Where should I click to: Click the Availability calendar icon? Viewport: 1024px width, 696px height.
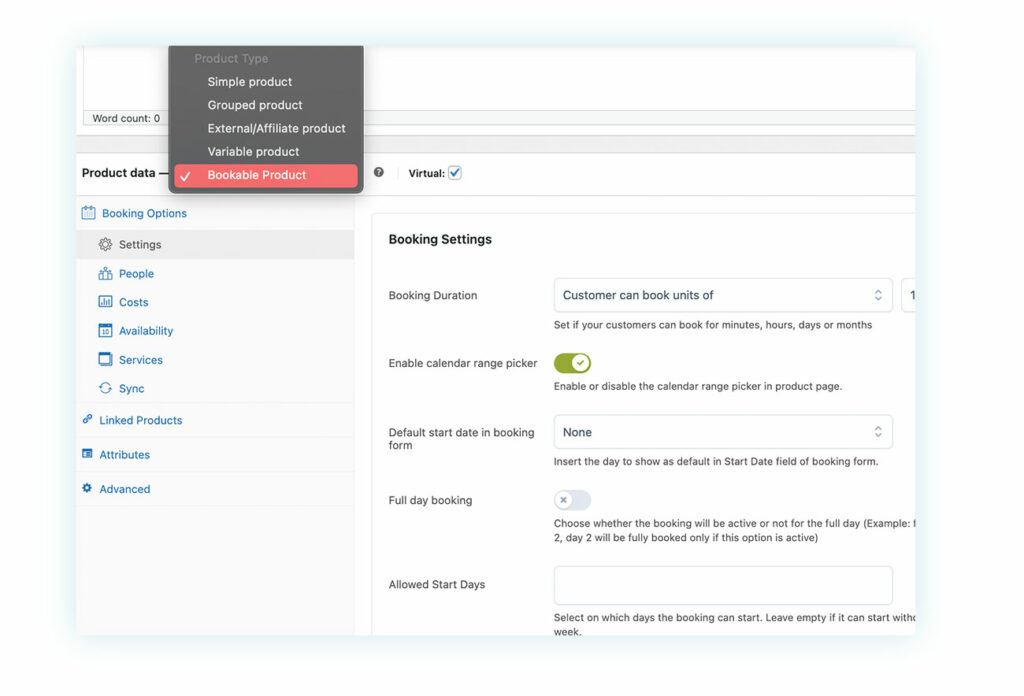click(105, 331)
